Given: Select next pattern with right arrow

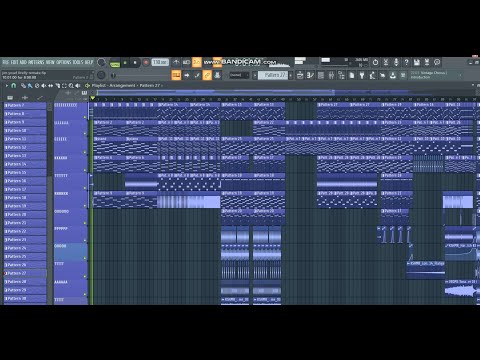Looking at the screenshot, I should [291, 76].
